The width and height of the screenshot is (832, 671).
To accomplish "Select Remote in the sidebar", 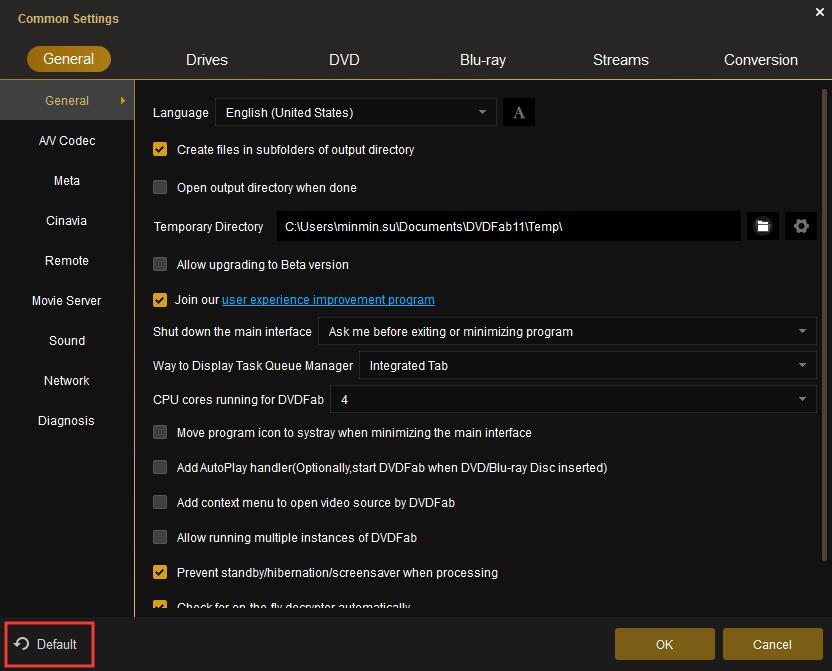I will click(67, 260).
